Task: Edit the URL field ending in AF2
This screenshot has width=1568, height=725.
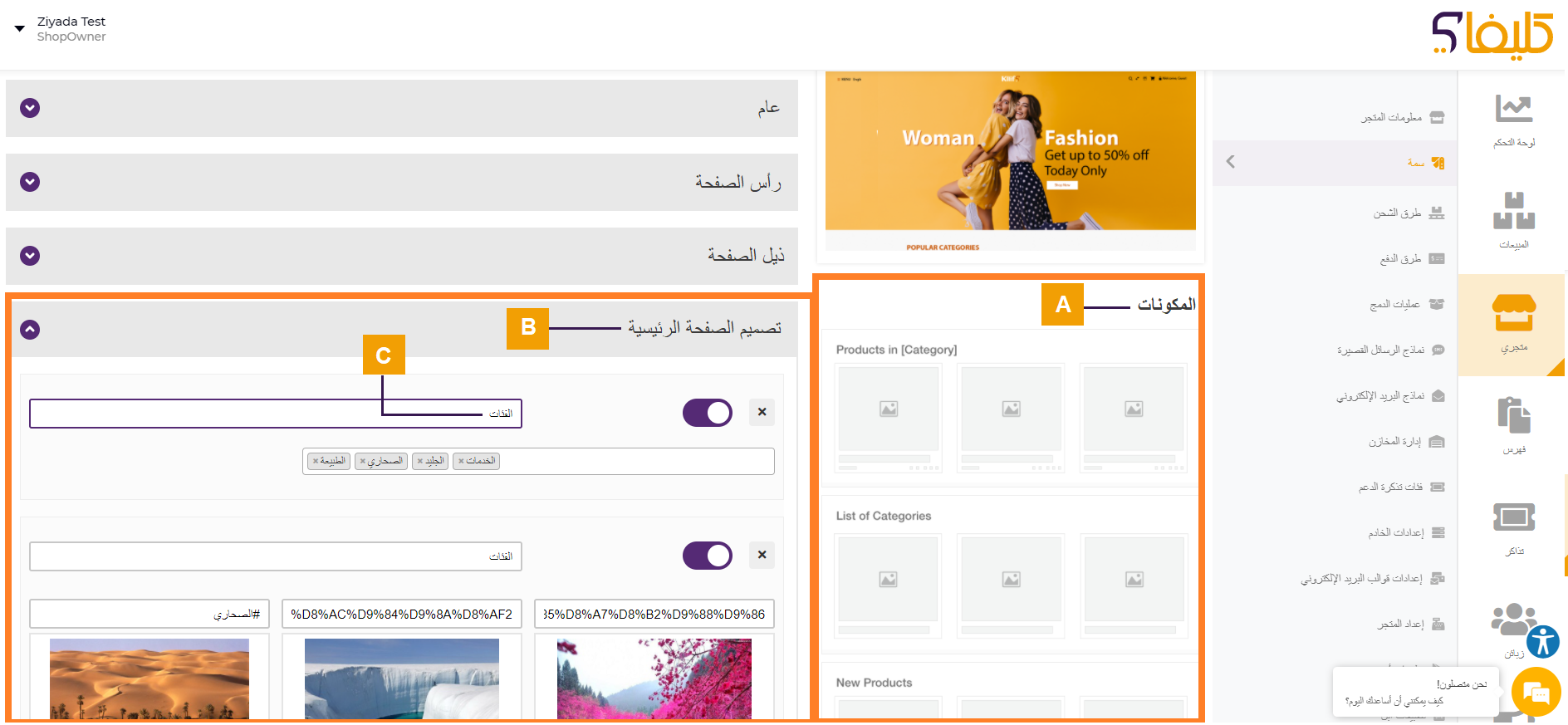Action: 402,615
